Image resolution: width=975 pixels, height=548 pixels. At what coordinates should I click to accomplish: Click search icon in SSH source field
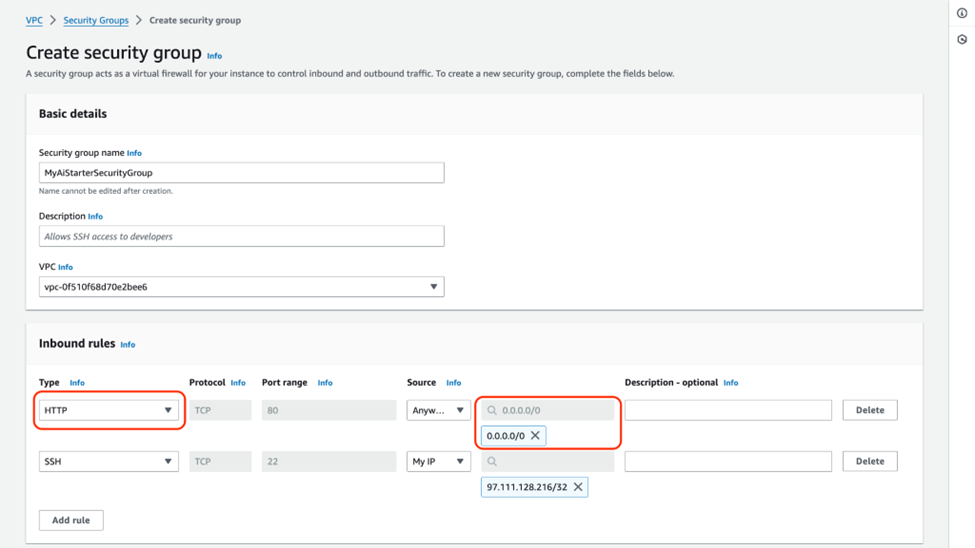pyautogui.click(x=492, y=461)
